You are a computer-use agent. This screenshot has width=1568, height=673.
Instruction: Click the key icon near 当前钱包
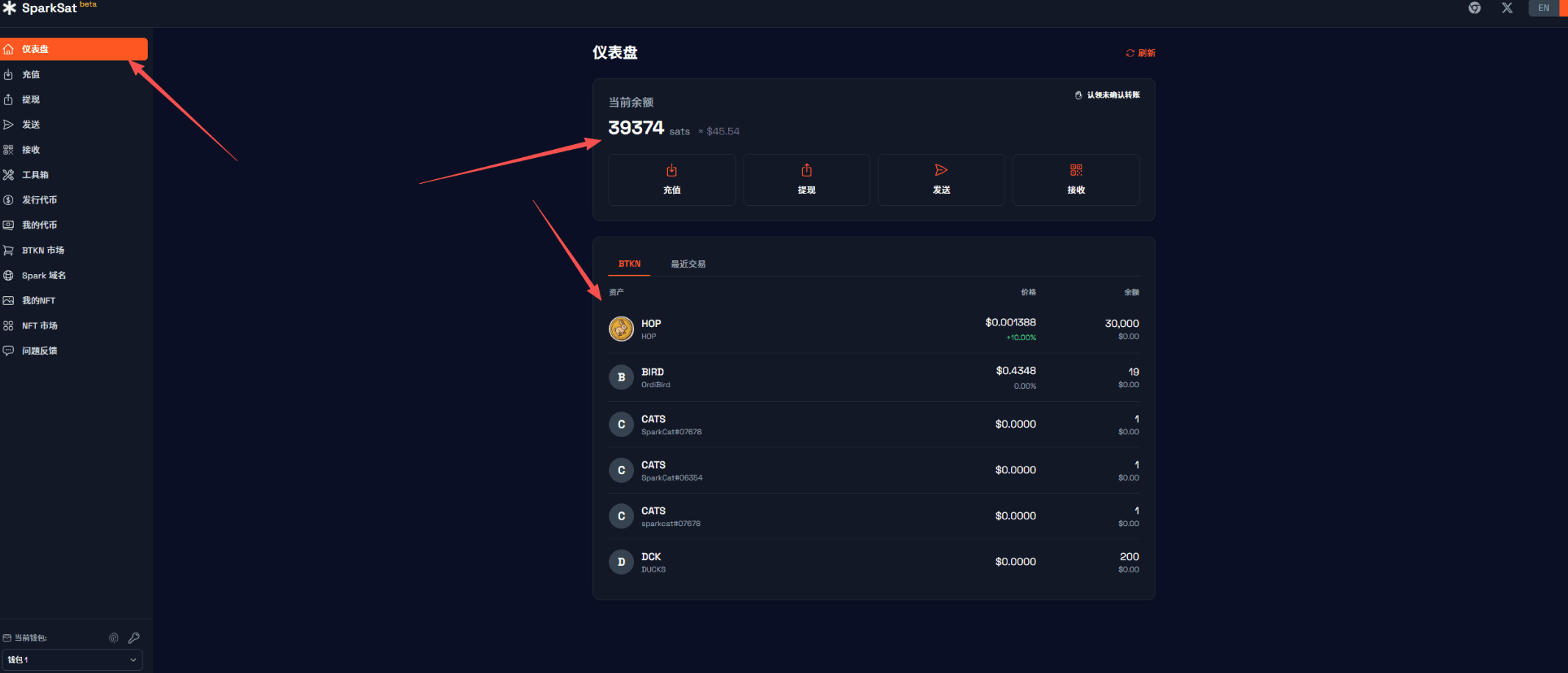(134, 638)
